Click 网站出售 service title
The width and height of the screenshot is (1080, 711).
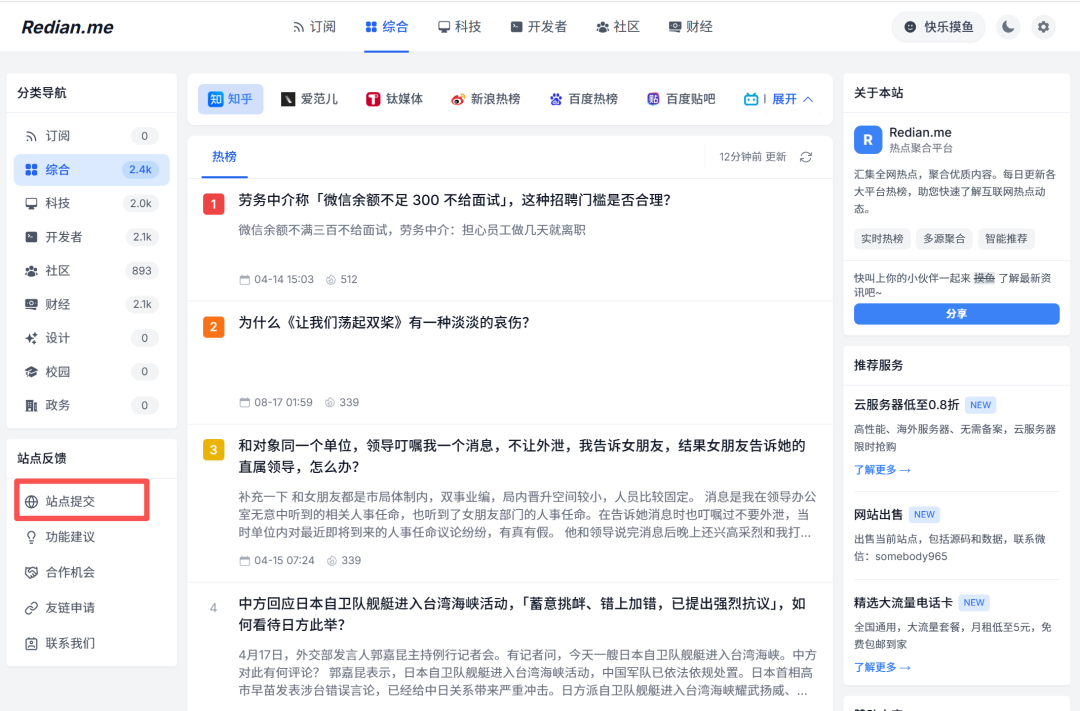click(878, 515)
